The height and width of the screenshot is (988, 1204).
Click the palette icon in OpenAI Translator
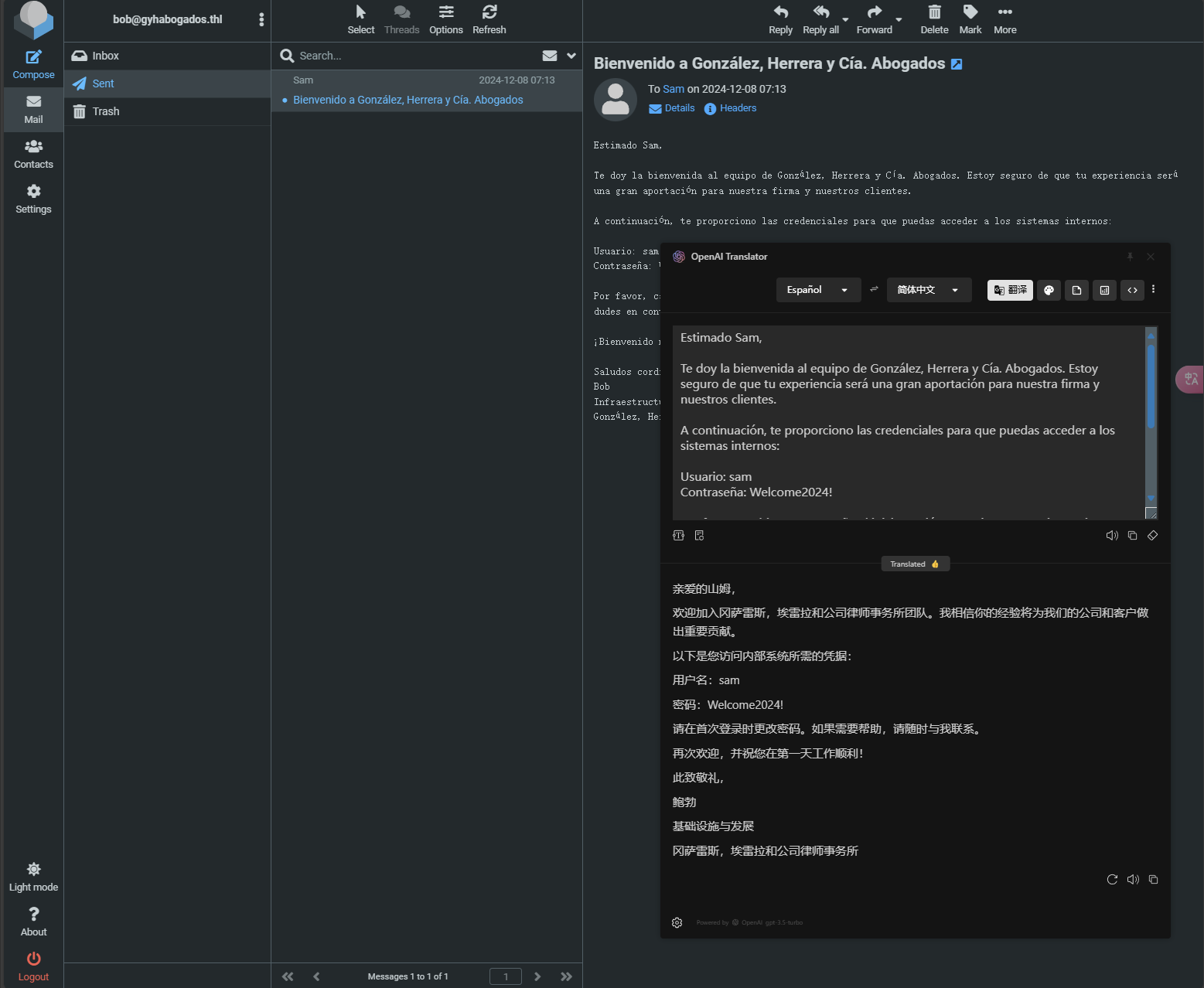[1049, 291]
